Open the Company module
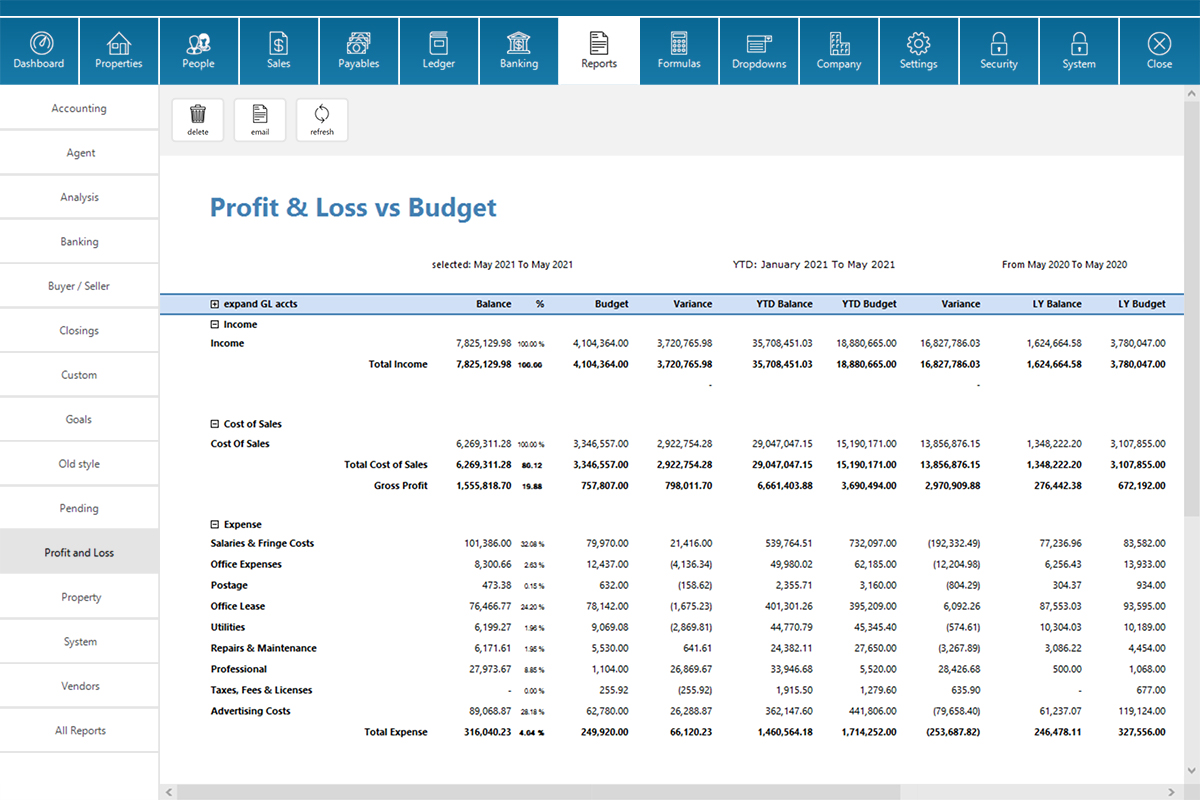 tap(838, 50)
